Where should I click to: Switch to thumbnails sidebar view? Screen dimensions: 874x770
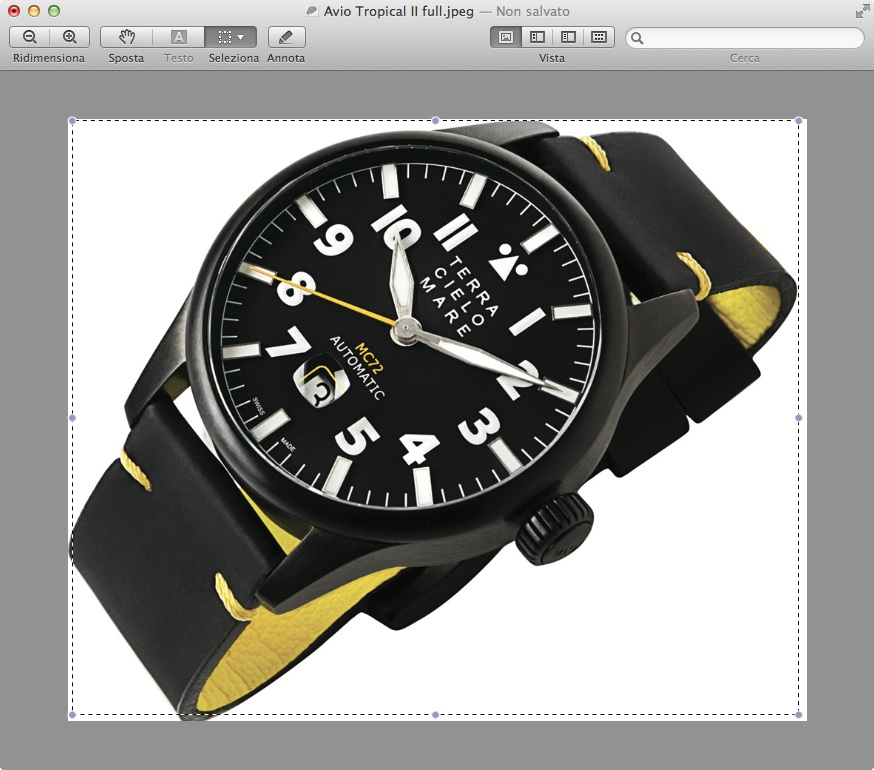pos(537,37)
